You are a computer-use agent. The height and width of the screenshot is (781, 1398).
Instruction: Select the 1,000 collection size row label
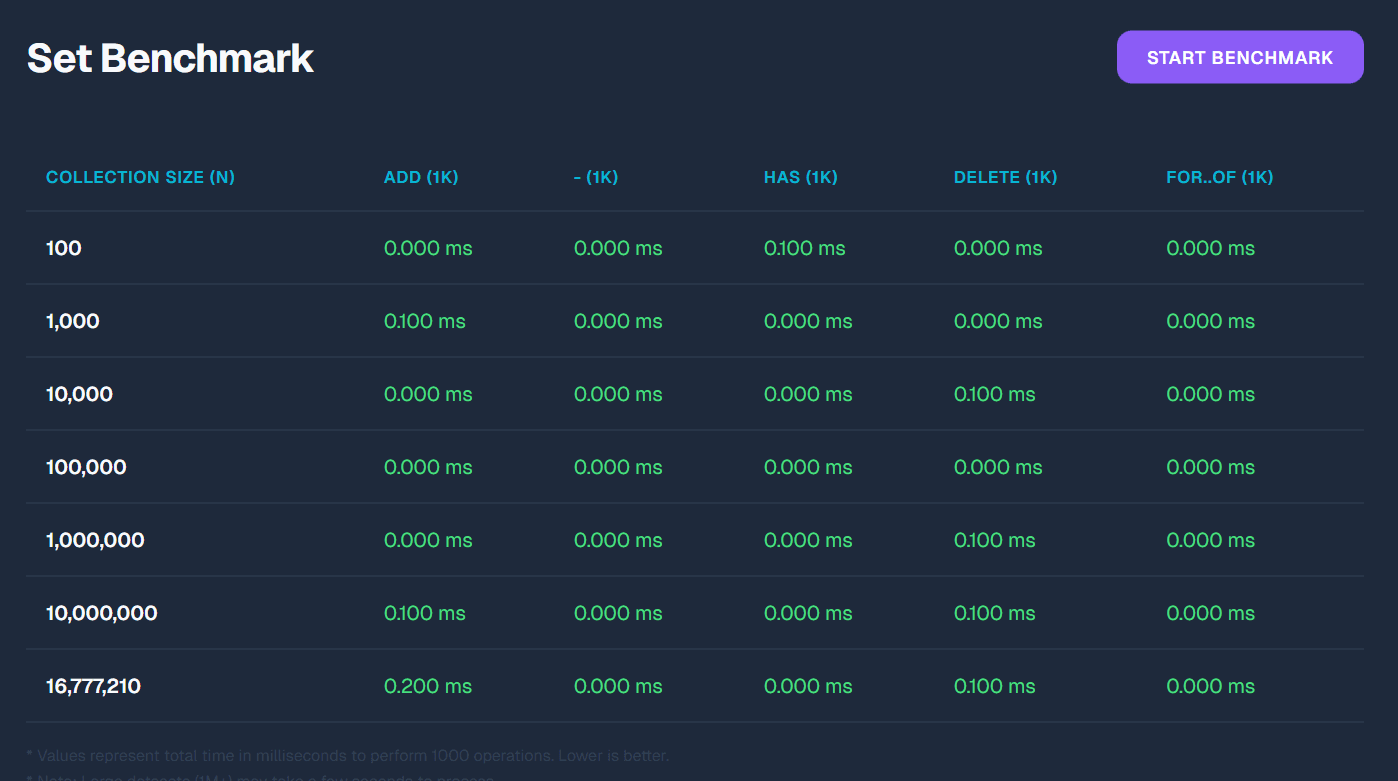[73, 321]
